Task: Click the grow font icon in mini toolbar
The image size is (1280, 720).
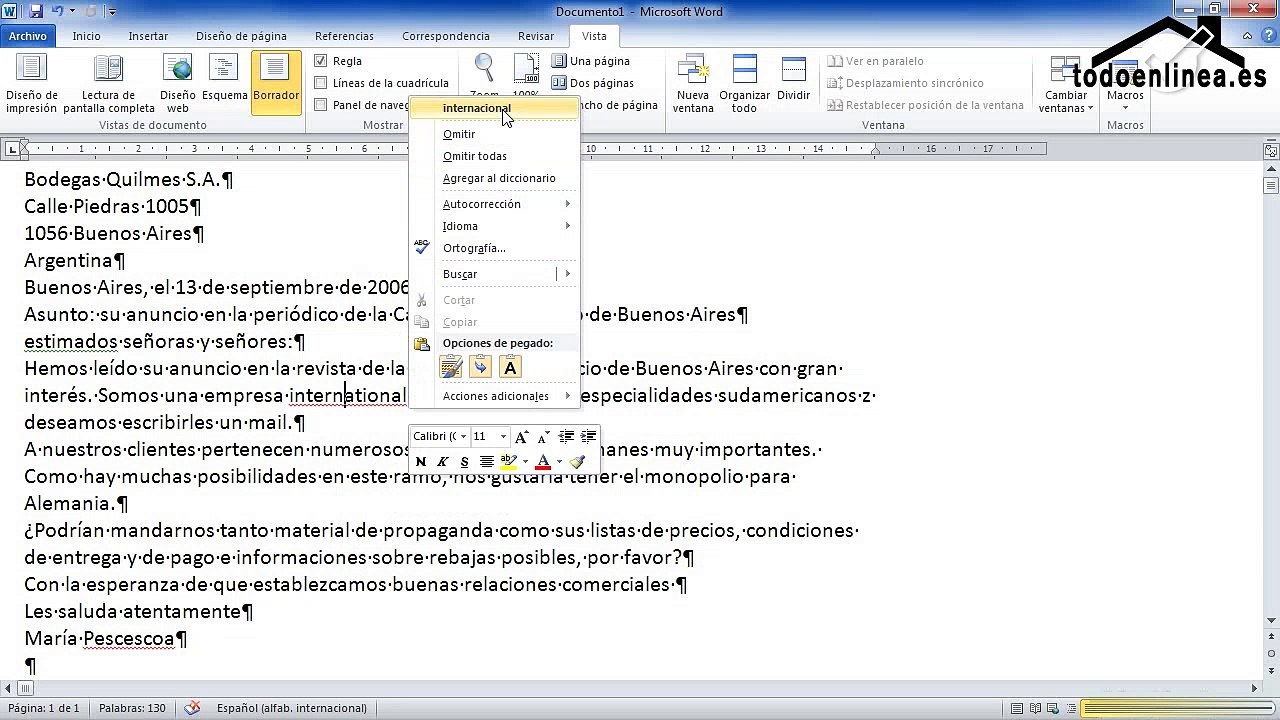Action: coord(521,437)
